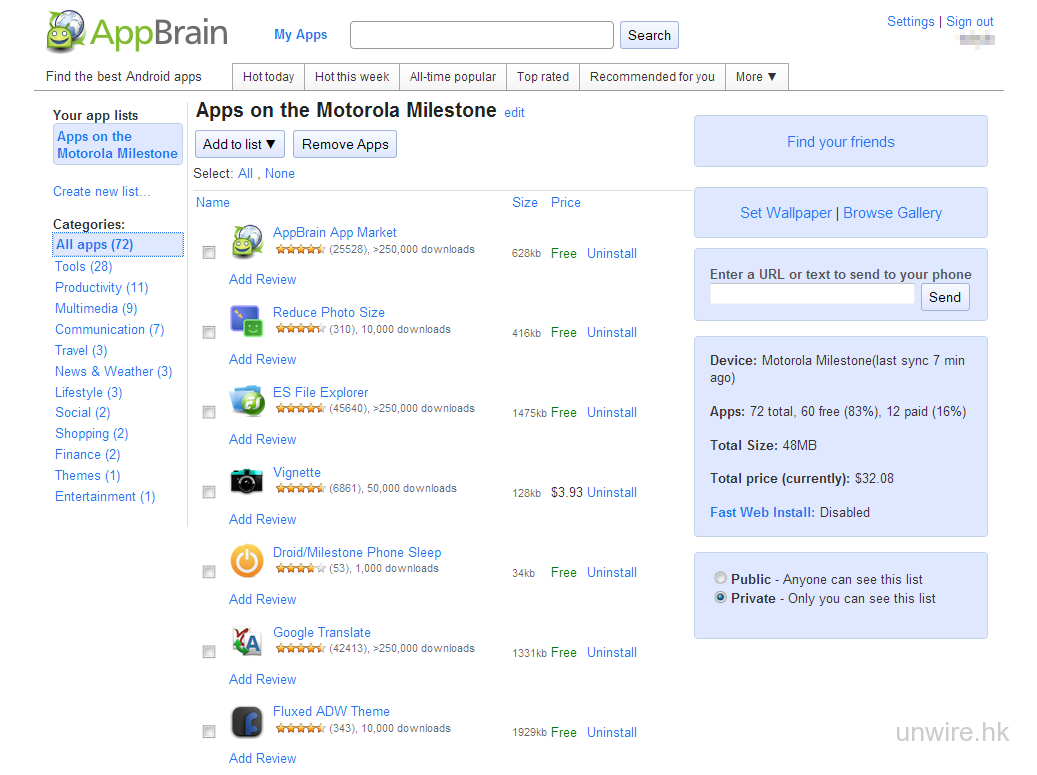This screenshot has height=775, width=1037.
Task: Open the ES File Explorer folder icon
Action: [x=246, y=401]
